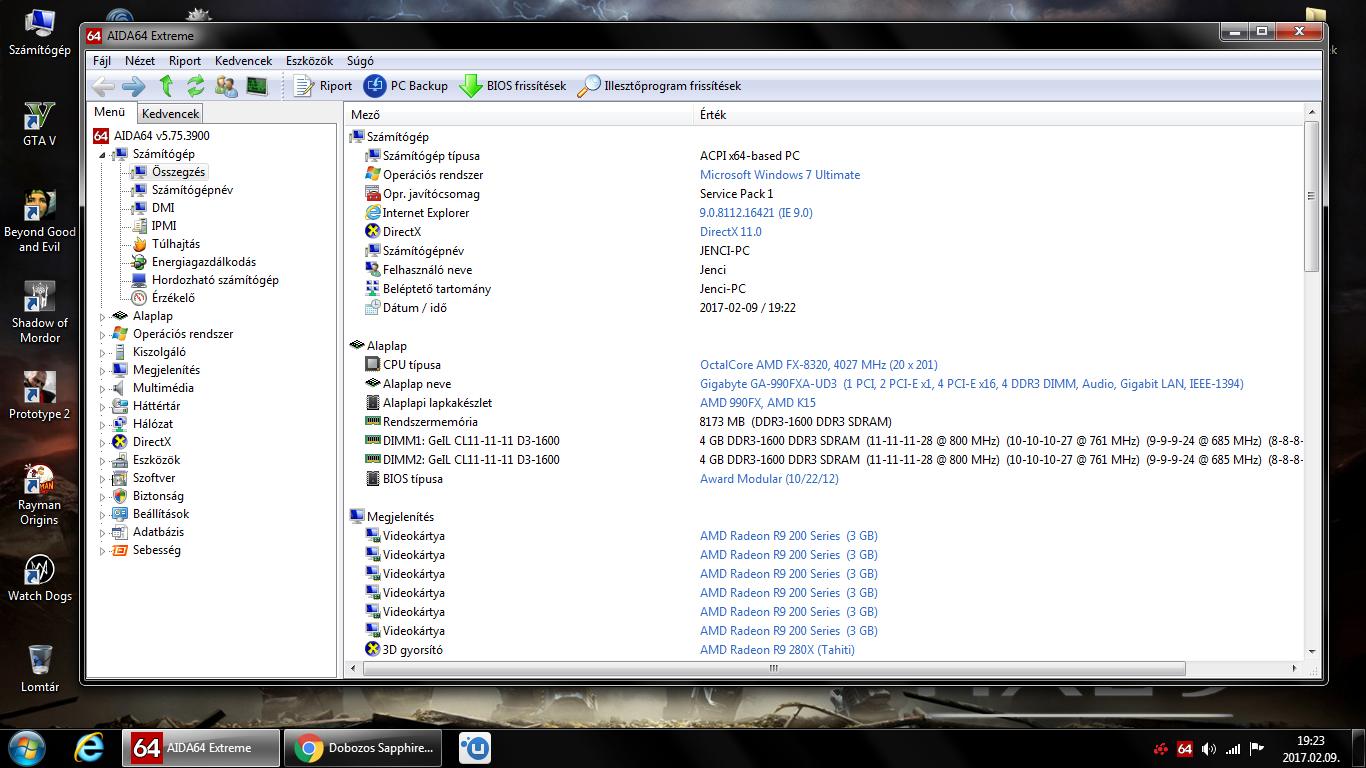Select IPMI in the tree
This screenshot has height=768, width=1366.
[x=164, y=226]
